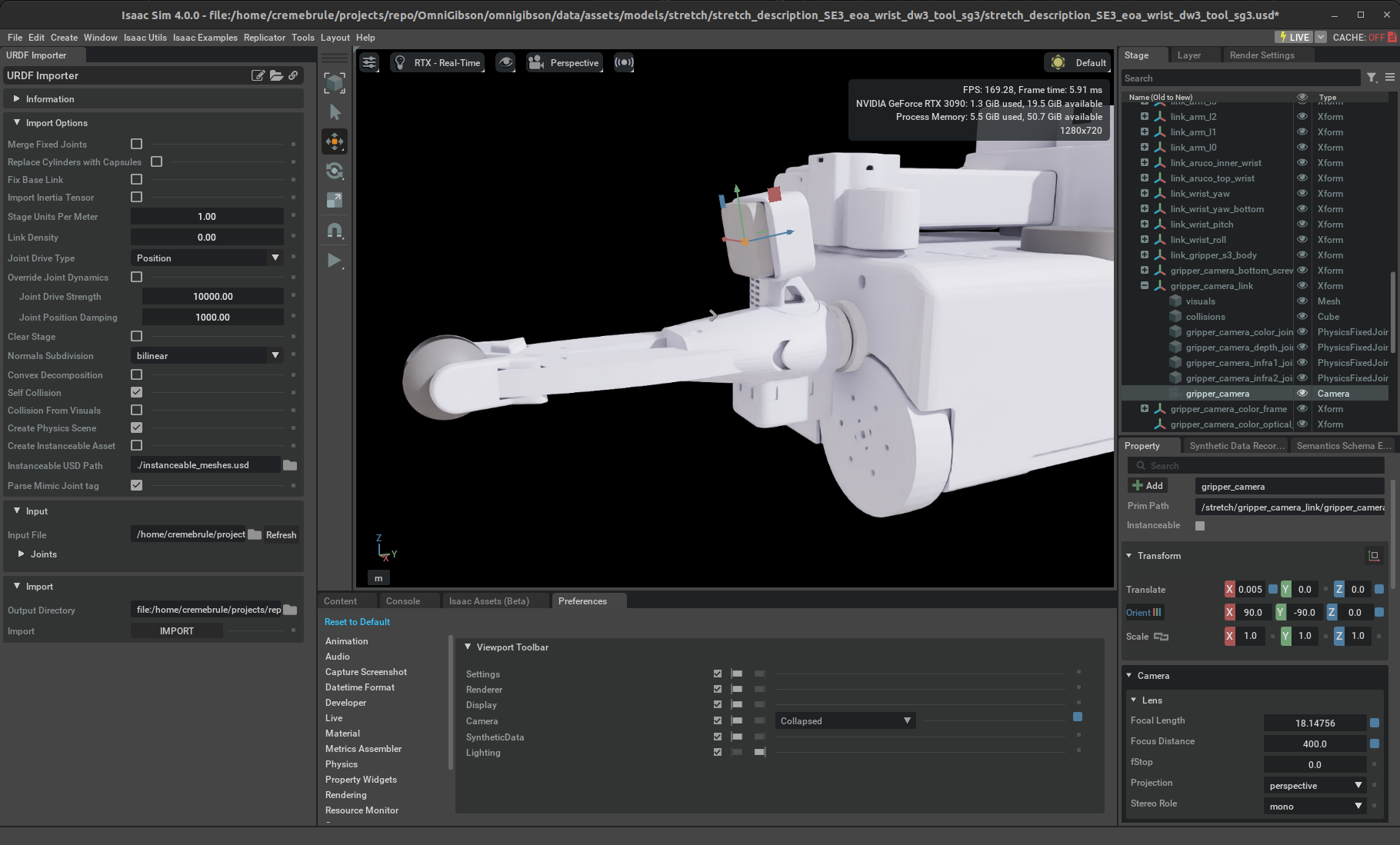
Task: Open the RTX - Real-Time renderer selector
Action: [x=437, y=62]
